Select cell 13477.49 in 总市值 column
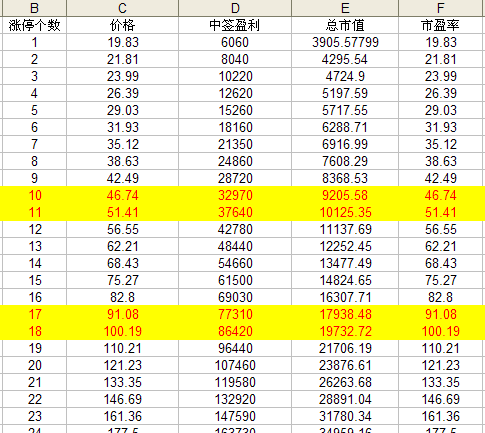 click(x=345, y=263)
